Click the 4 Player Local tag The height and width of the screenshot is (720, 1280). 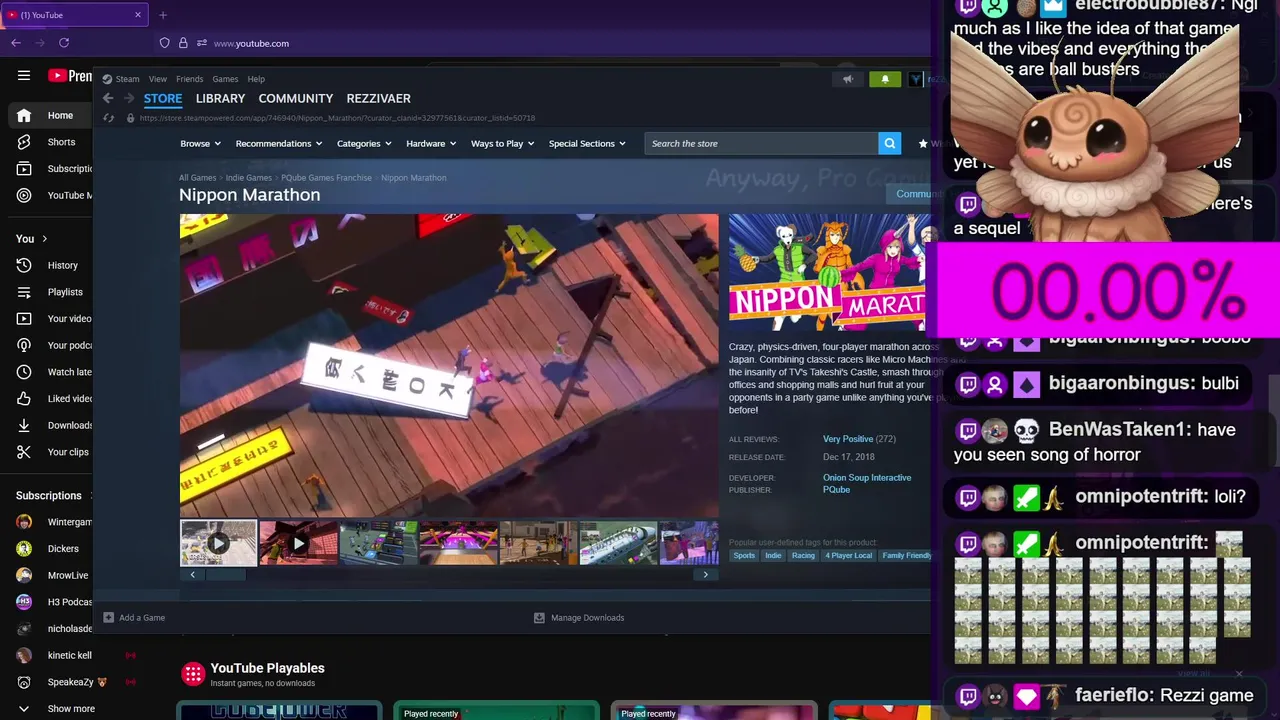(x=848, y=556)
